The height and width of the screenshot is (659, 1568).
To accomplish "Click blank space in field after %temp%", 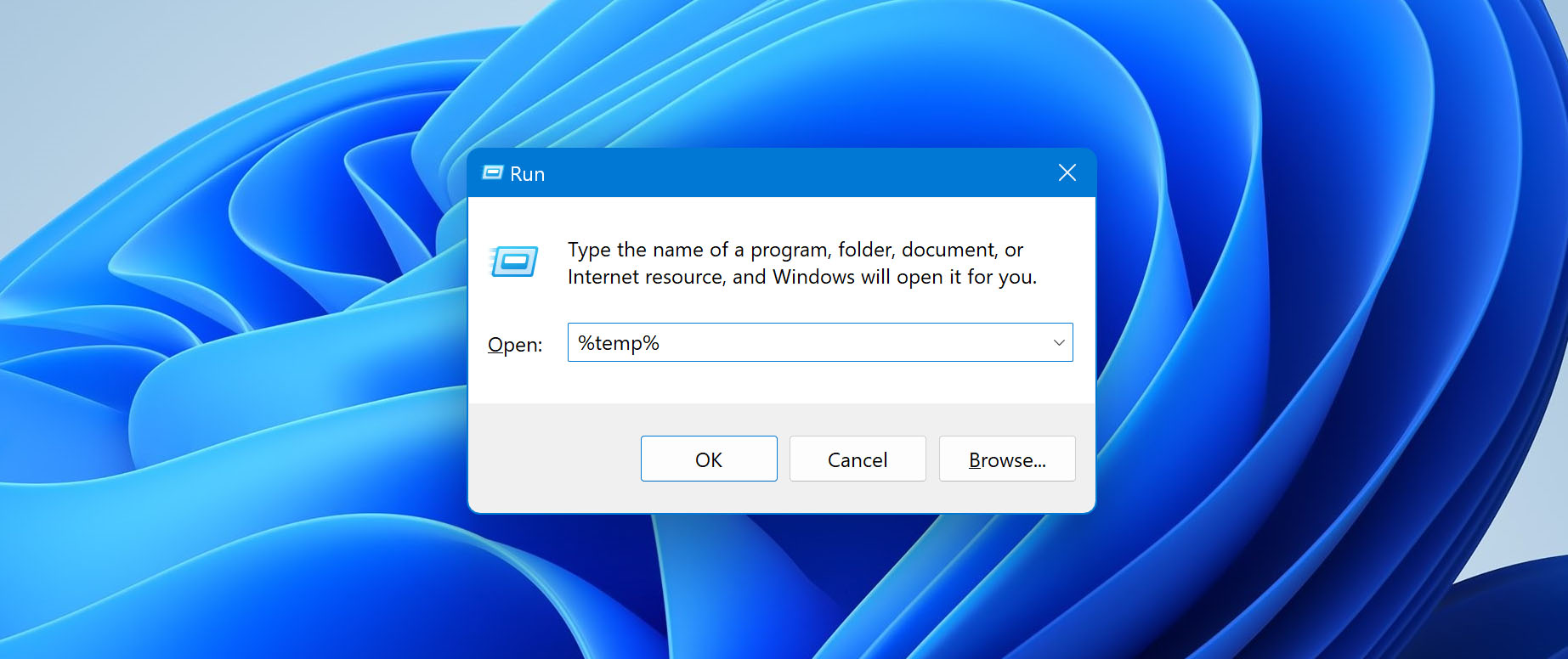I will (850, 343).
